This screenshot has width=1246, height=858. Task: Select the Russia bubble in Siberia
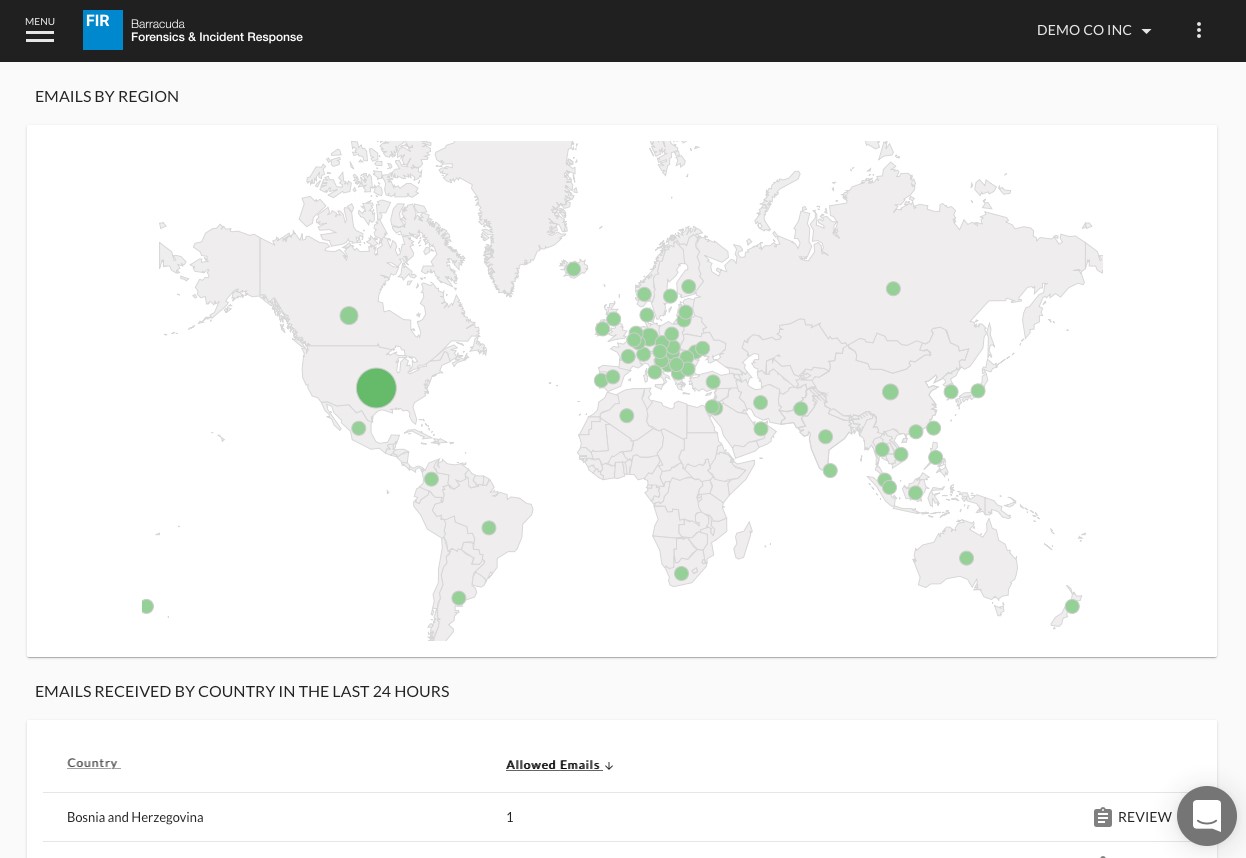(893, 289)
